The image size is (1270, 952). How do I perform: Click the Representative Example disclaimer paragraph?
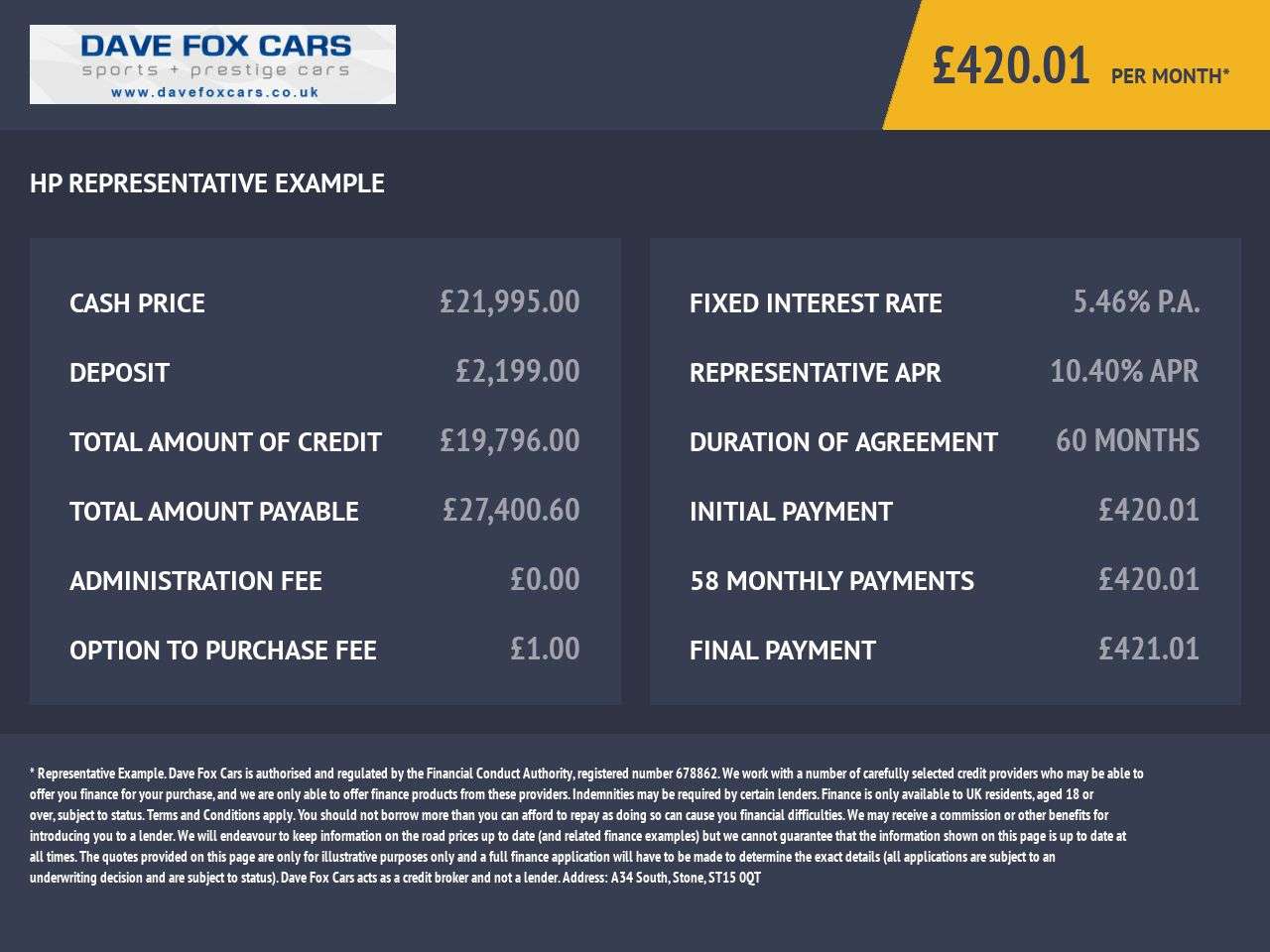[585, 825]
